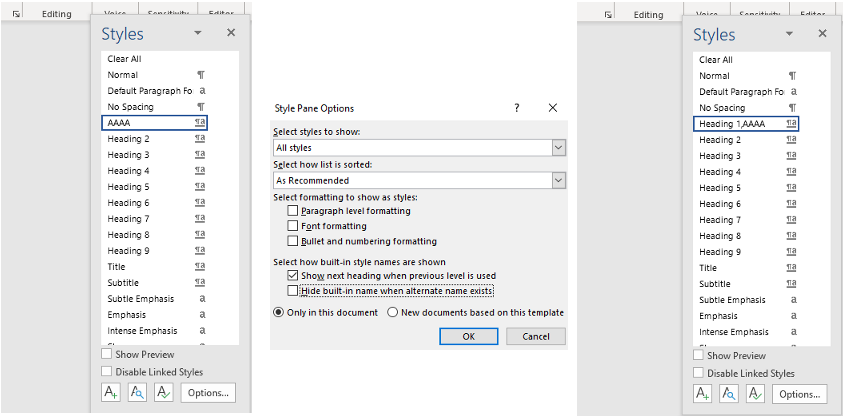The image size is (843, 416).
Task: Open Style Inspector in right Styles pane
Action: [729, 393]
